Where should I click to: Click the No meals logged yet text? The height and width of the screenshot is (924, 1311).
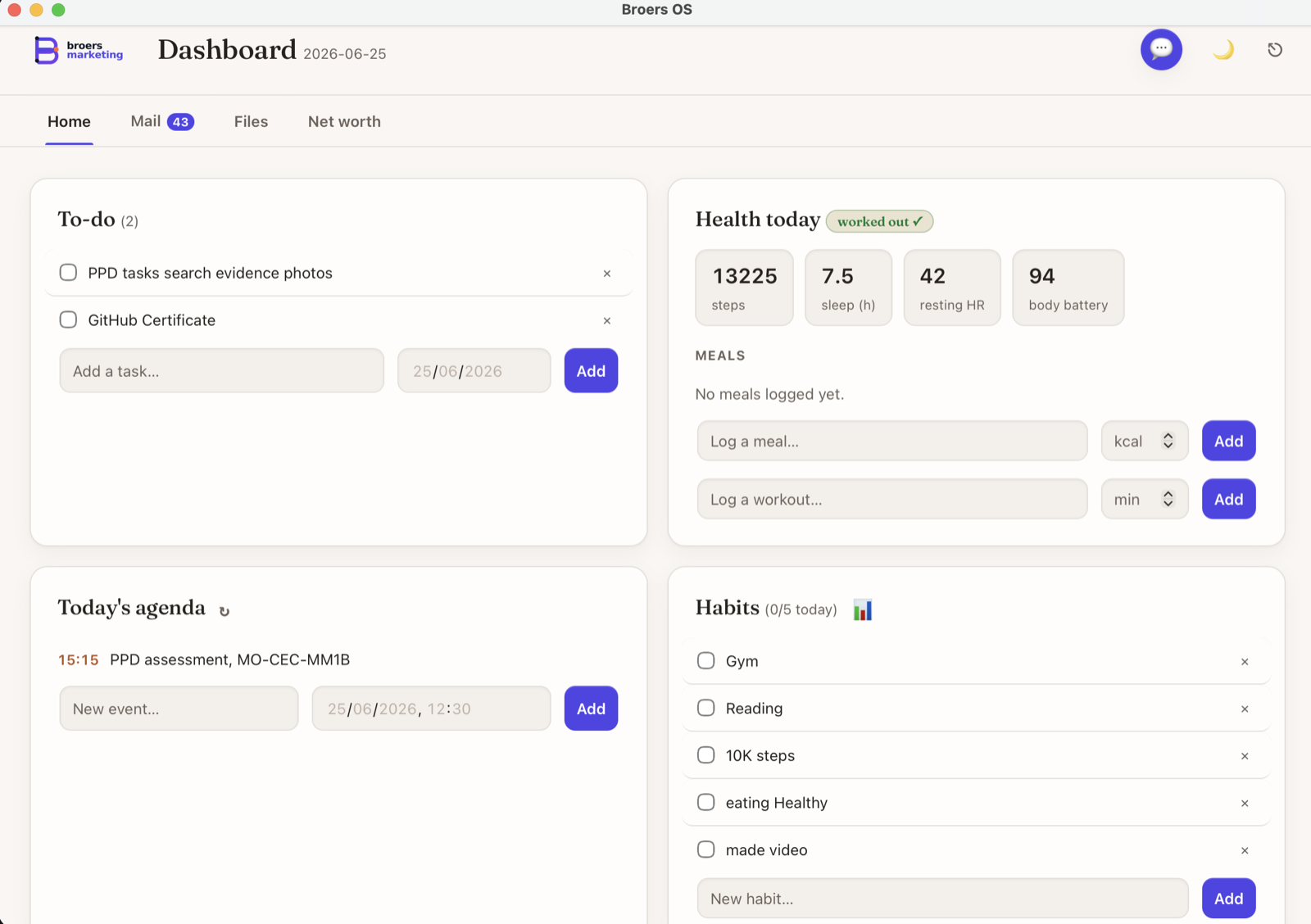769,394
